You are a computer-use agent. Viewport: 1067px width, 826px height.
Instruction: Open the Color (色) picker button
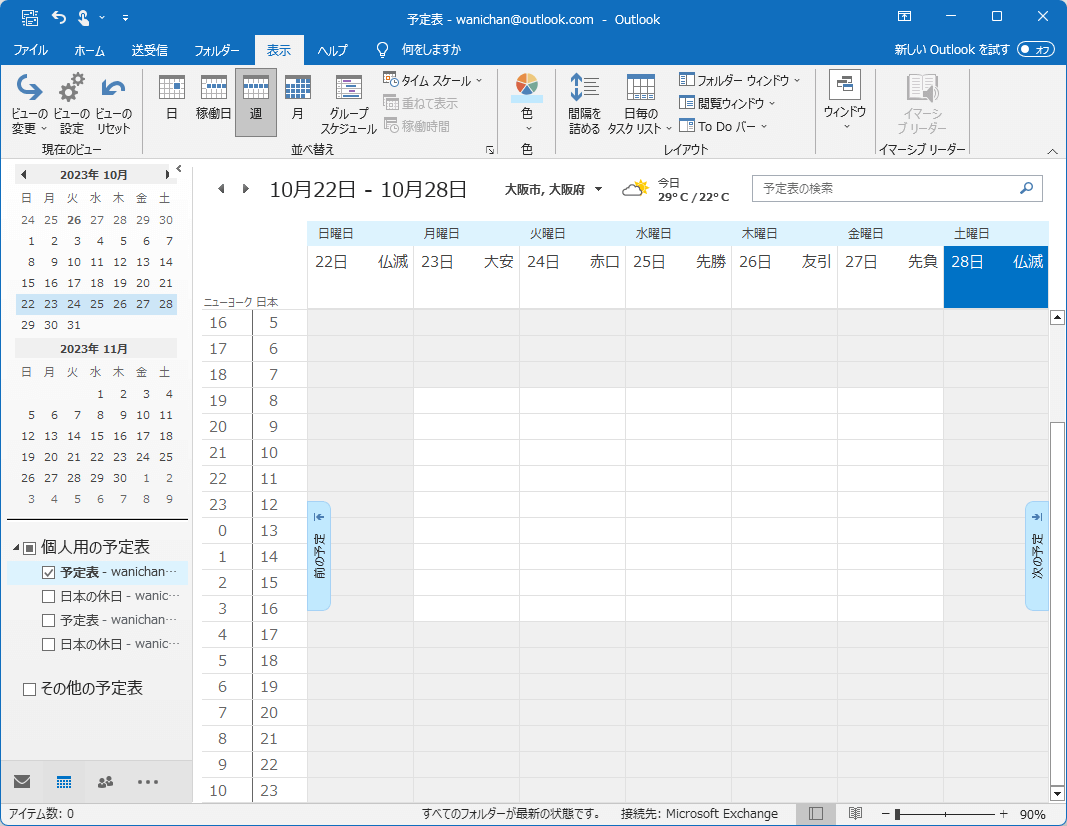click(x=527, y=102)
